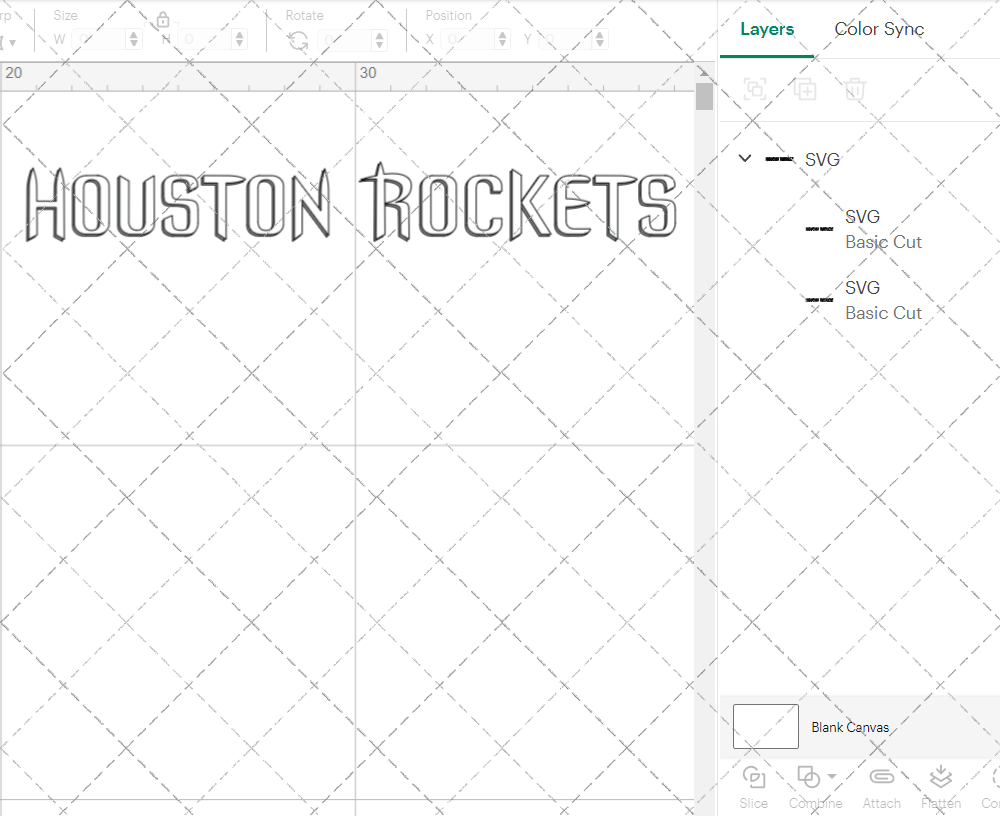Click the Height input field
This screenshot has height=816, width=1000.
[x=205, y=40]
